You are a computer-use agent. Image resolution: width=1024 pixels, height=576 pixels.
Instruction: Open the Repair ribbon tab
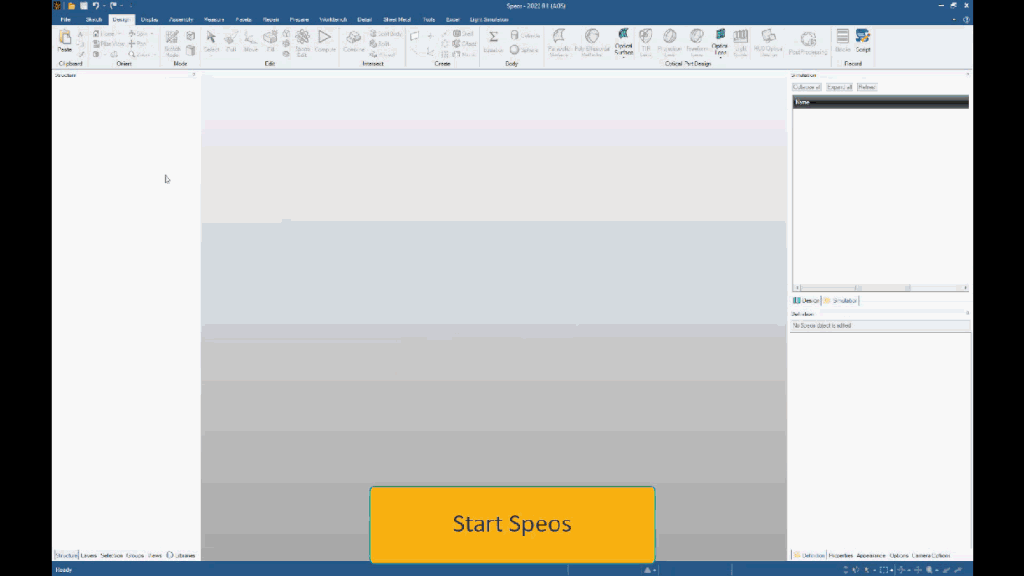(x=270, y=20)
